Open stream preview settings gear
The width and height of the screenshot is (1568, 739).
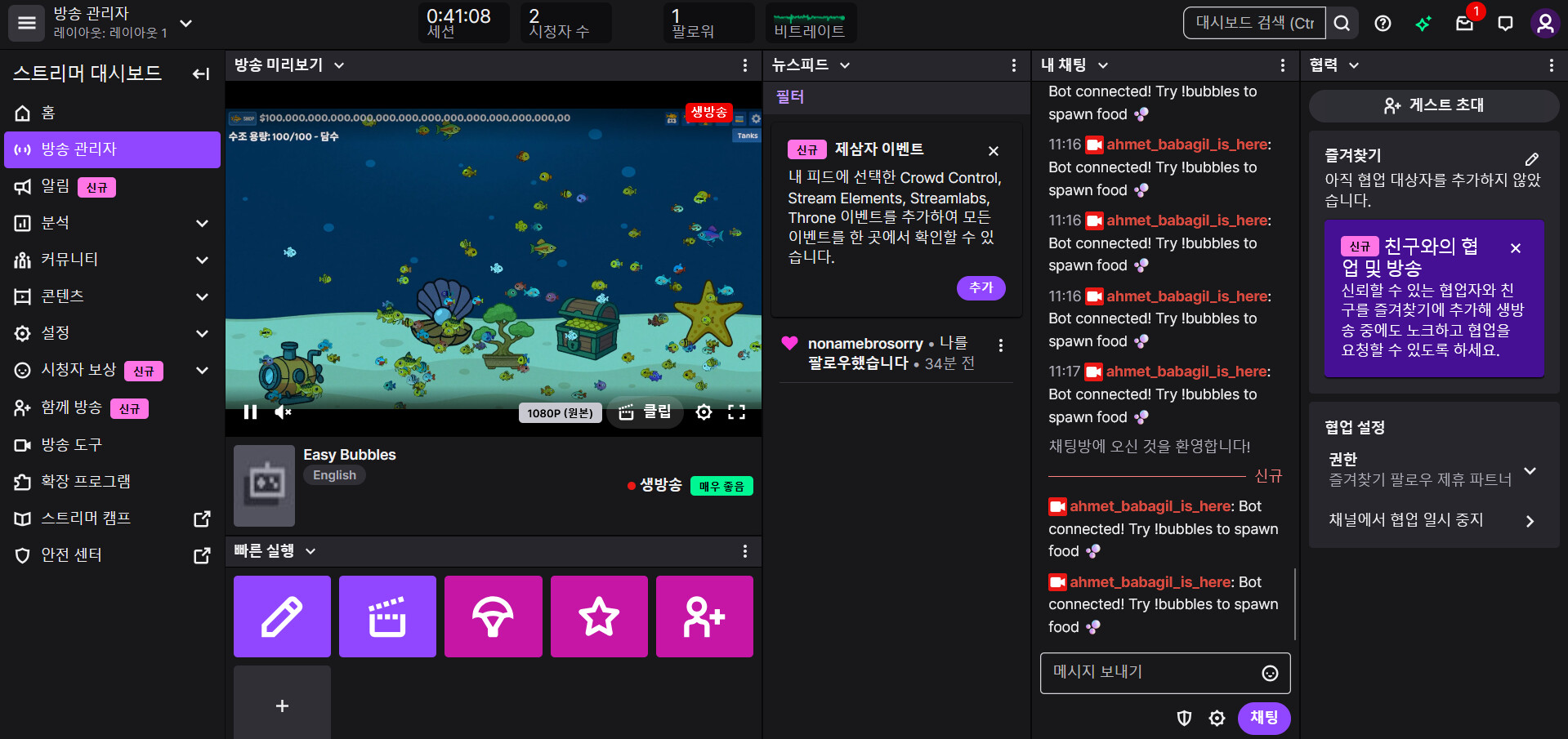[704, 412]
